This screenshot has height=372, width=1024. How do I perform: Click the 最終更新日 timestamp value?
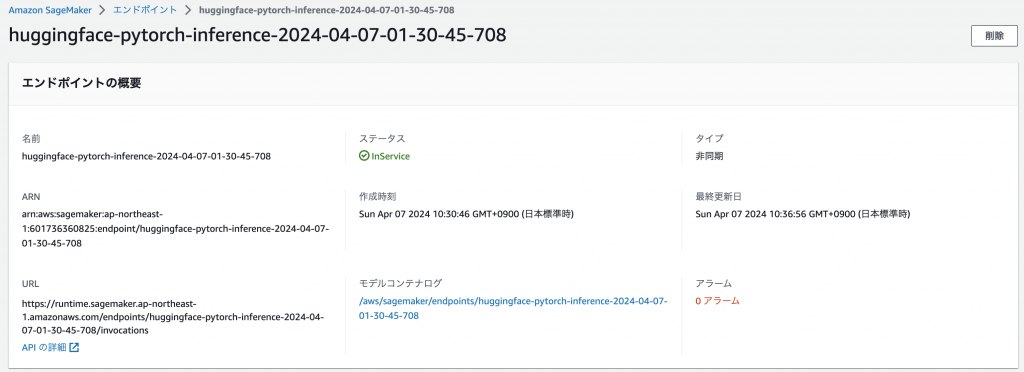click(x=803, y=214)
